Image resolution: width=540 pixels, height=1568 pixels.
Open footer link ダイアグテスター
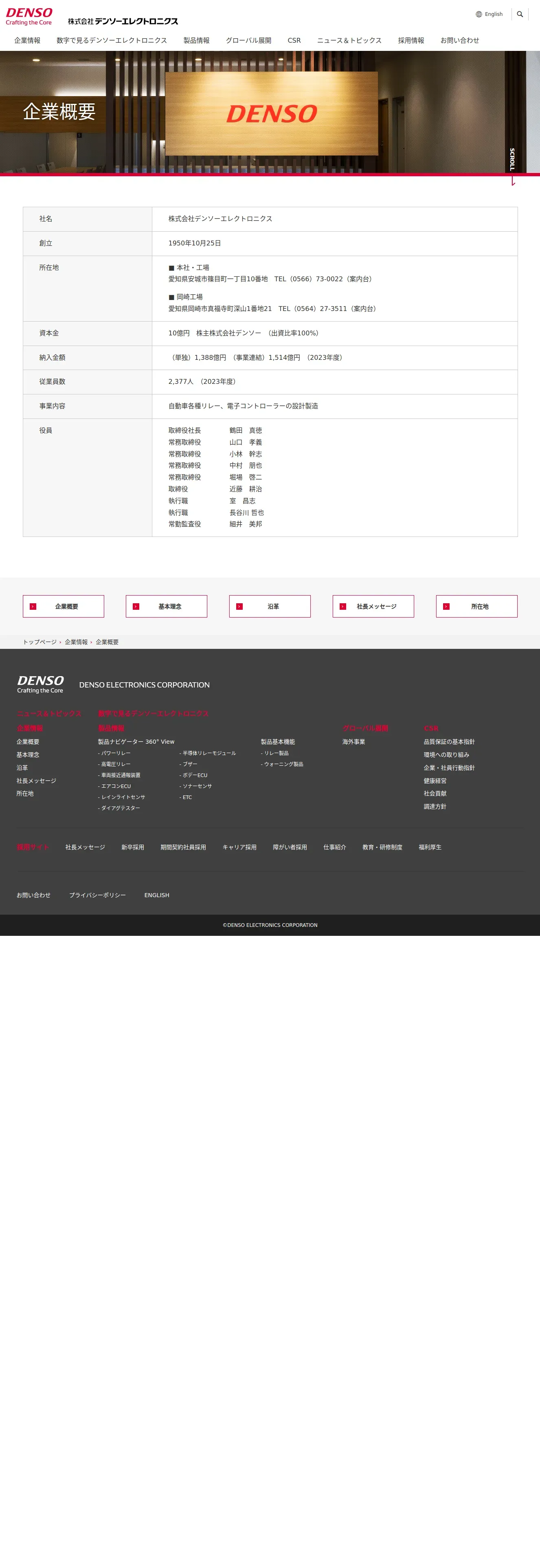click(x=119, y=808)
